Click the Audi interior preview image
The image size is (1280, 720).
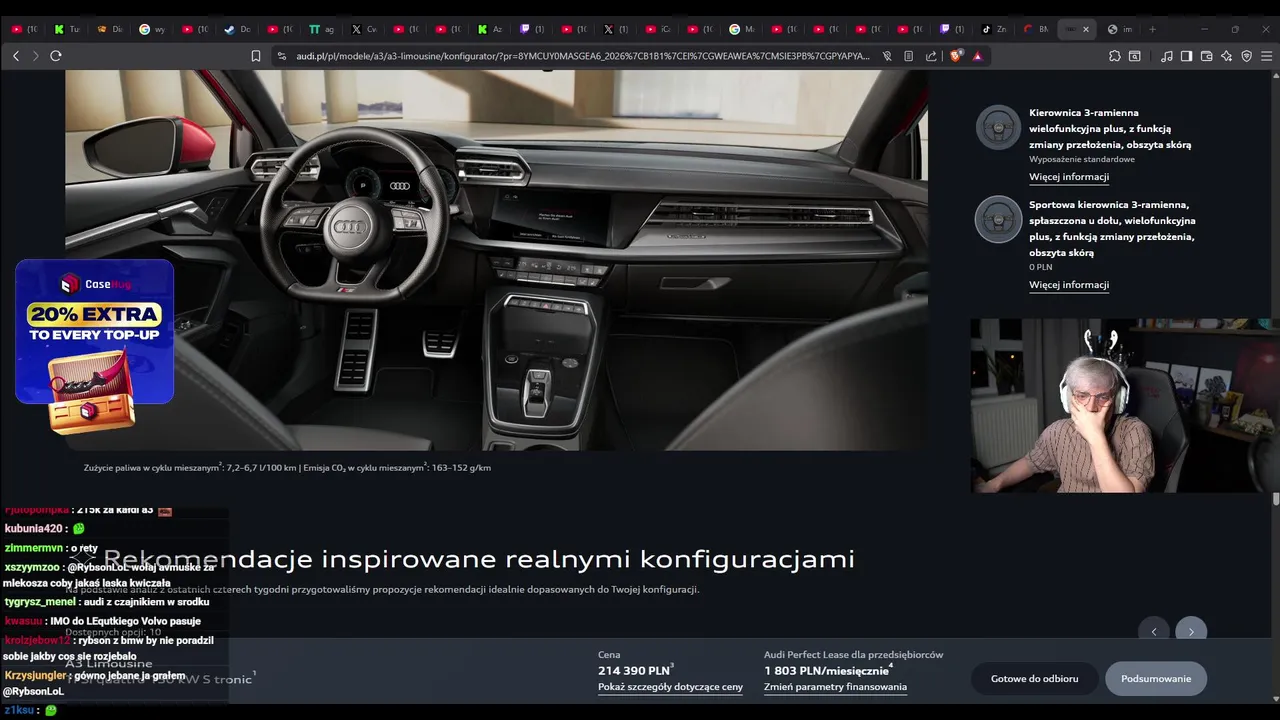tap(496, 260)
